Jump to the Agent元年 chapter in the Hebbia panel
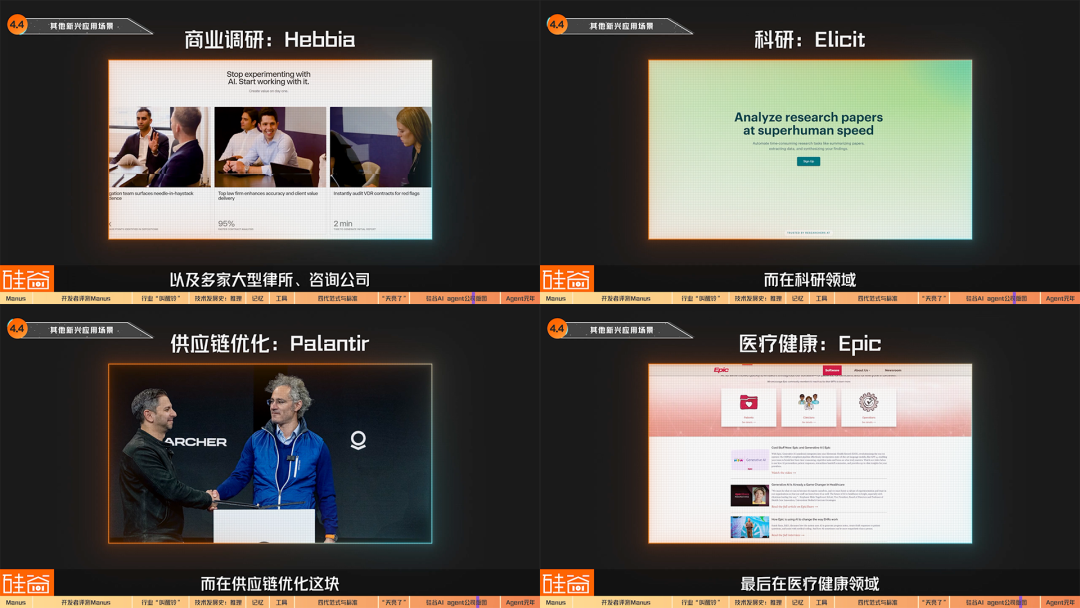 pyautogui.click(x=520, y=298)
